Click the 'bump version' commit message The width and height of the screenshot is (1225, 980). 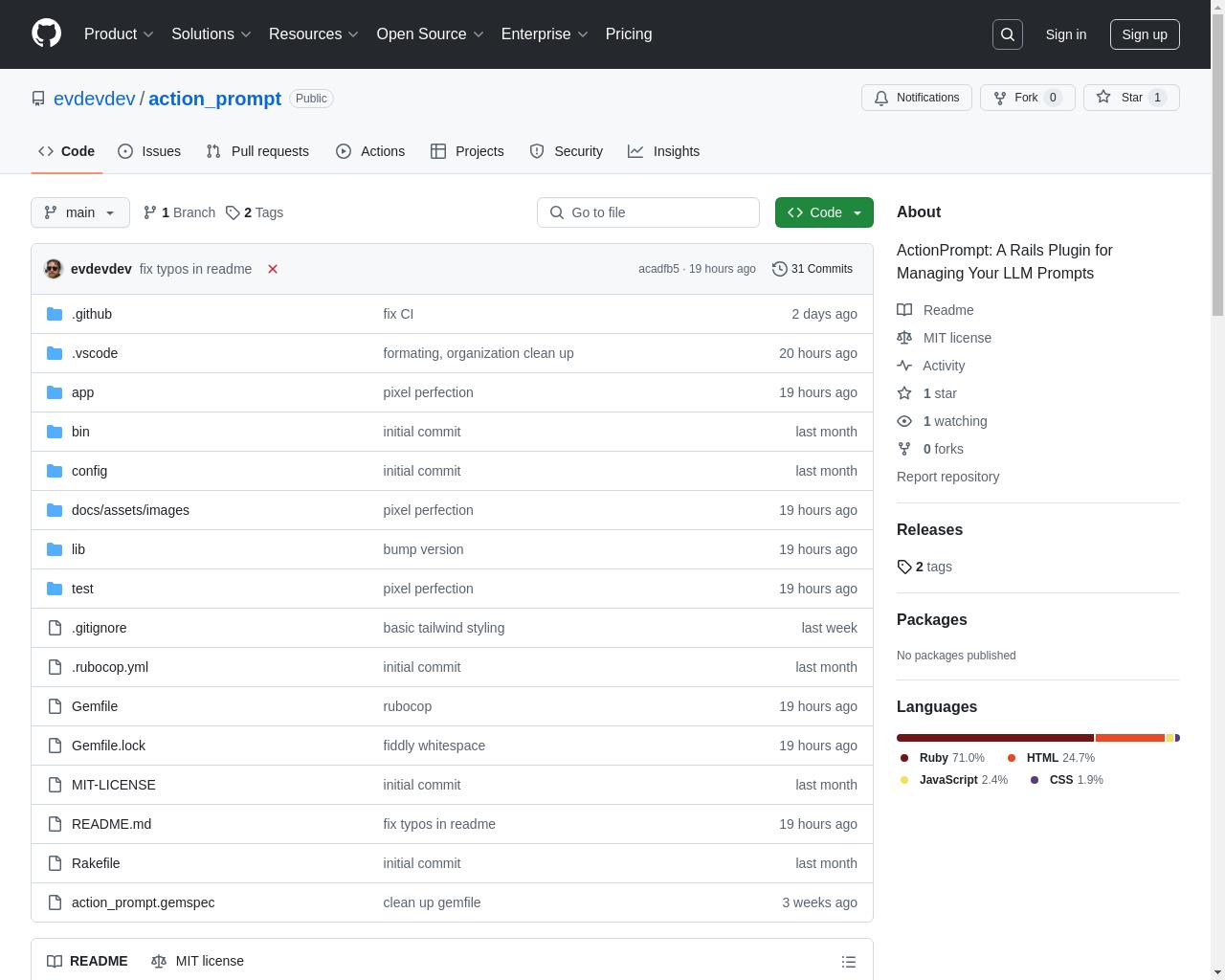coord(423,549)
